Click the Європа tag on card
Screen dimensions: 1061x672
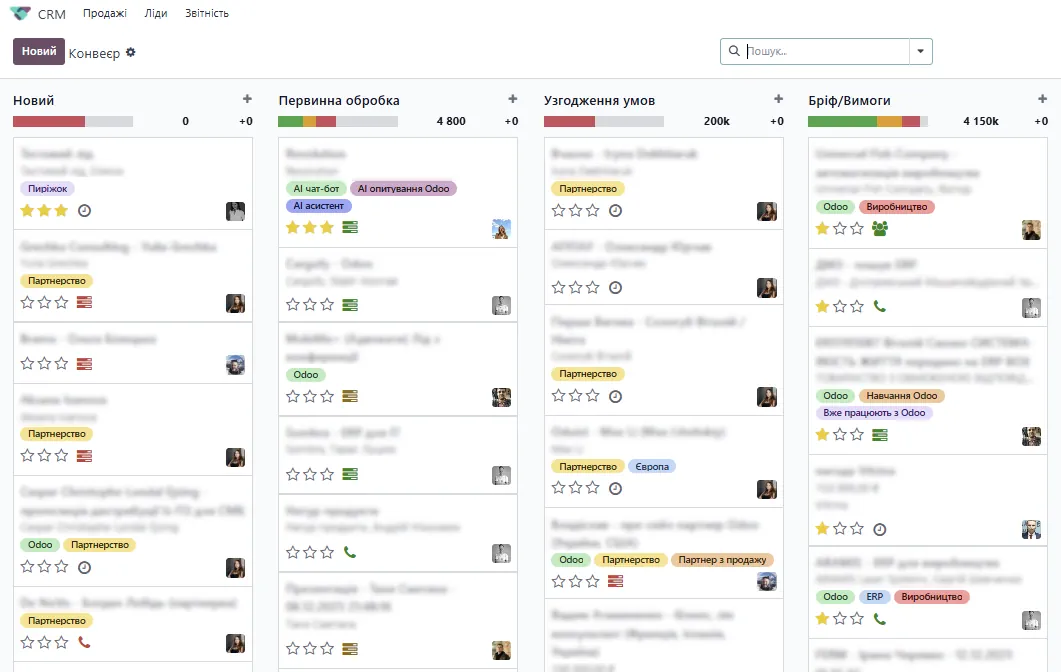pos(652,467)
